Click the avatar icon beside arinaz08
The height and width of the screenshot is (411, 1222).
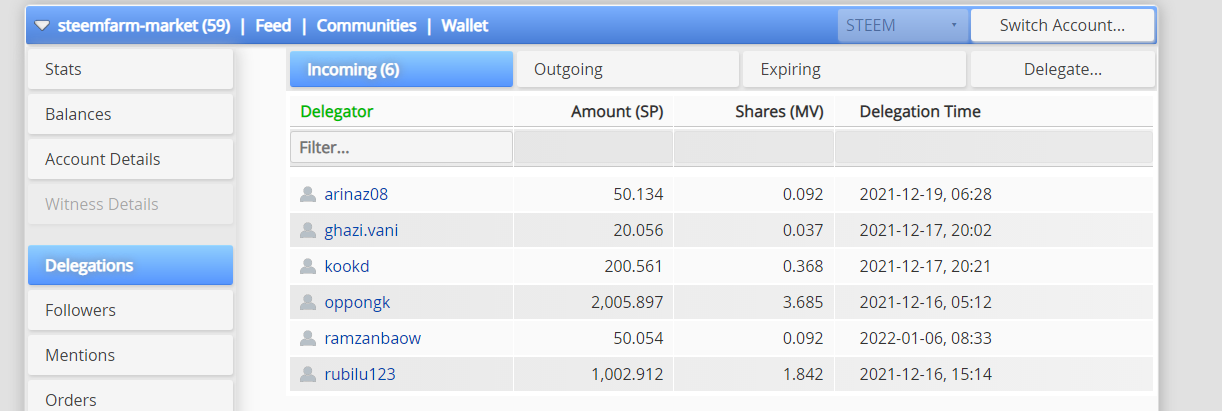click(x=308, y=194)
